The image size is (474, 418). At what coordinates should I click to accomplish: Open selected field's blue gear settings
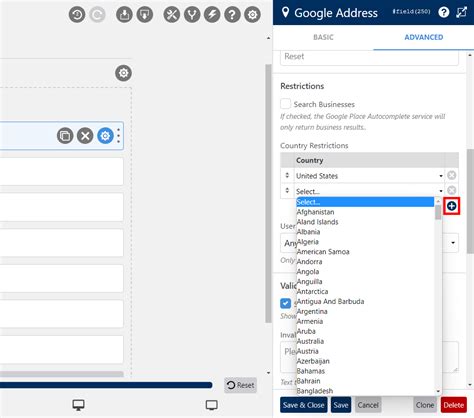105,136
